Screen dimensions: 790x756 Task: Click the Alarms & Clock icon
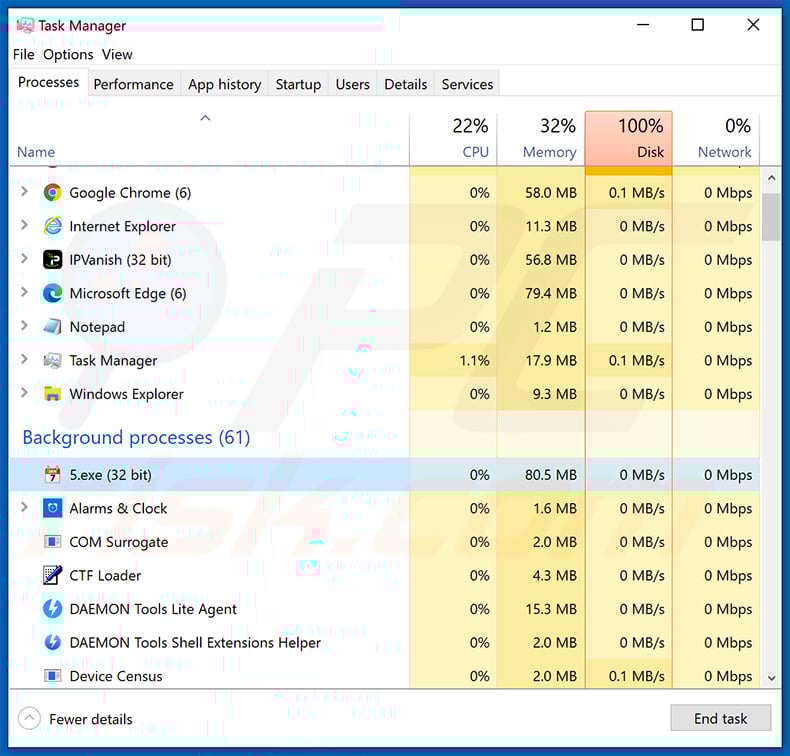click(x=52, y=508)
